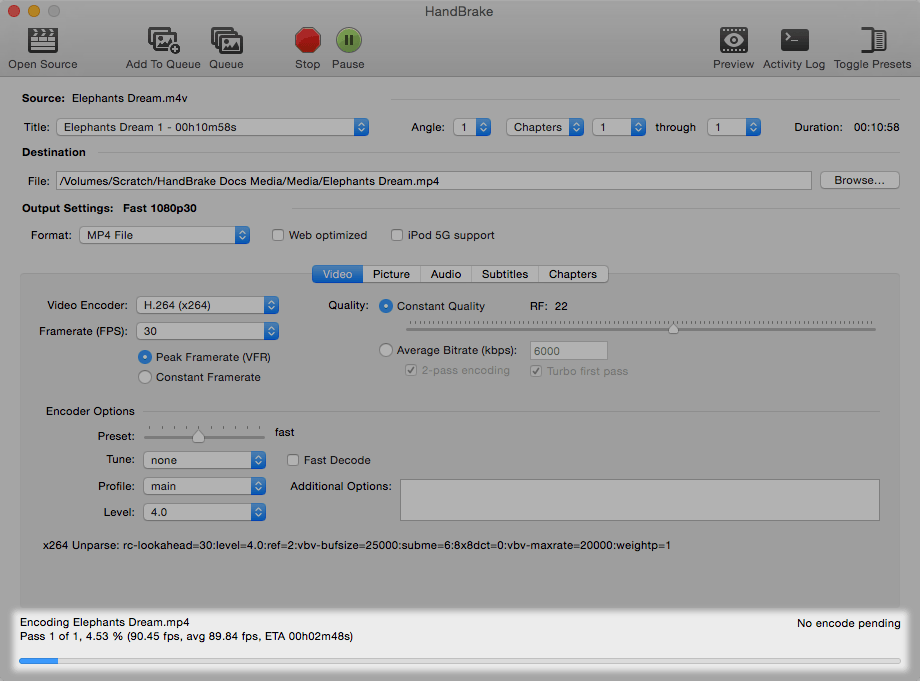This screenshot has width=920, height=681.
Task: Show the Activity Log
Action: point(794,41)
